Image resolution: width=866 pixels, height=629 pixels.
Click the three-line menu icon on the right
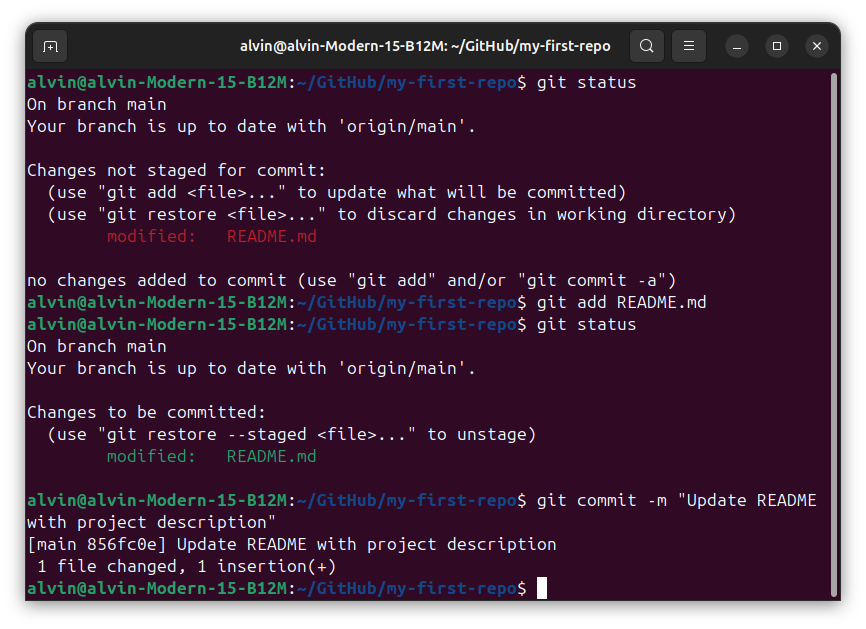point(688,46)
